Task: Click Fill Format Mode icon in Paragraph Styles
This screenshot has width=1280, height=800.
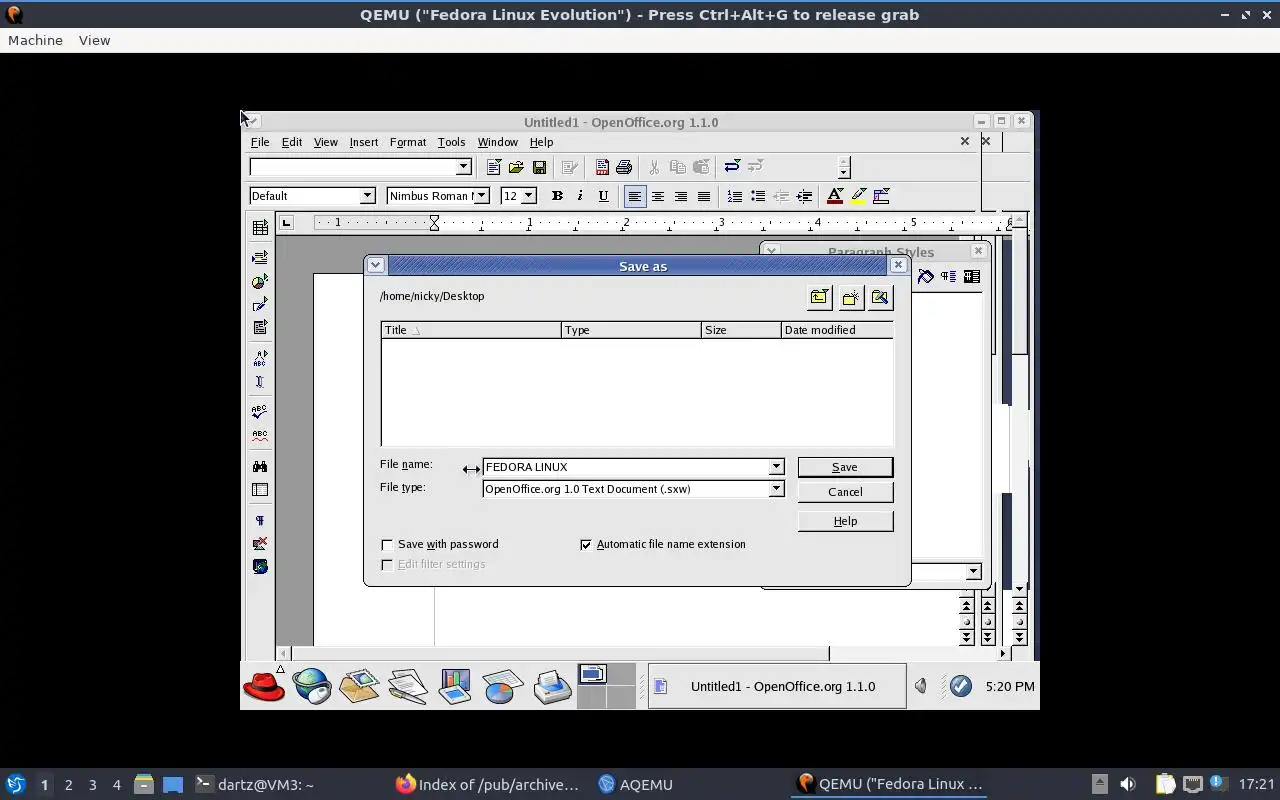Action: point(926,277)
